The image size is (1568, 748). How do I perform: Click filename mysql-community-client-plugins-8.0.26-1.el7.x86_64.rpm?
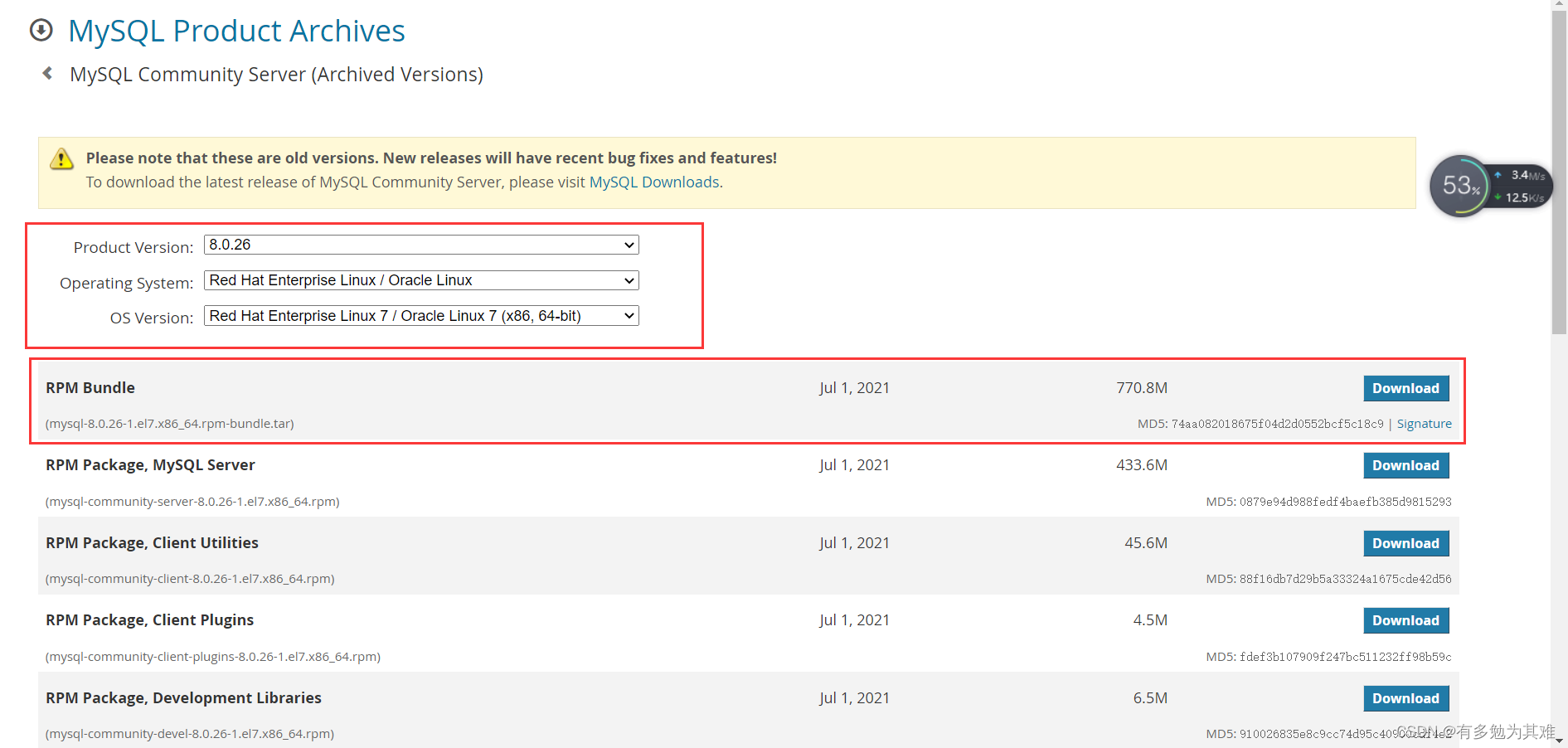213,657
